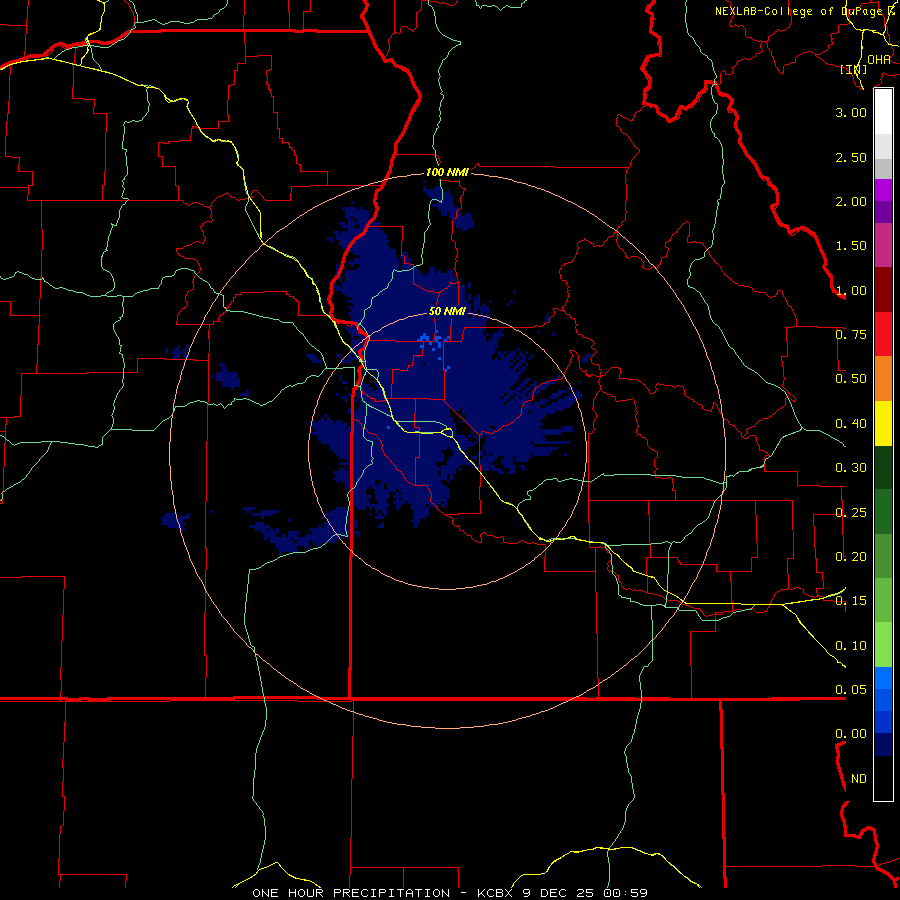The height and width of the screenshot is (900, 900).
Task: Click the 1.50 legend value
Action: [851, 246]
